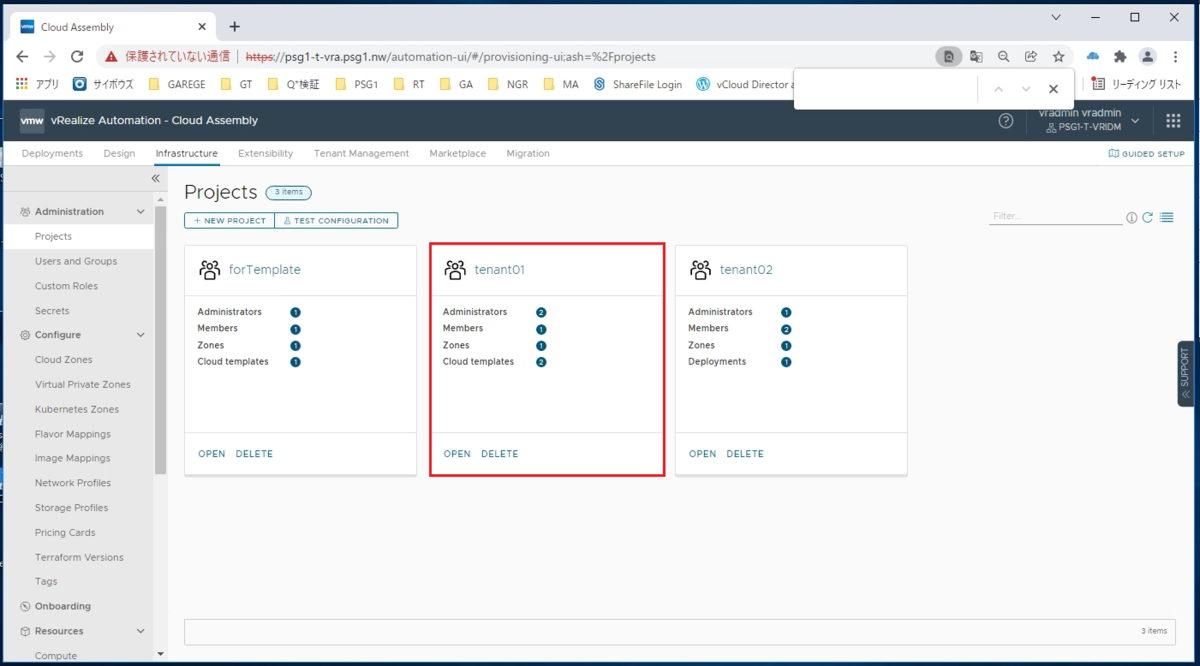
Task: Open the help question mark icon
Action: 1006,121
